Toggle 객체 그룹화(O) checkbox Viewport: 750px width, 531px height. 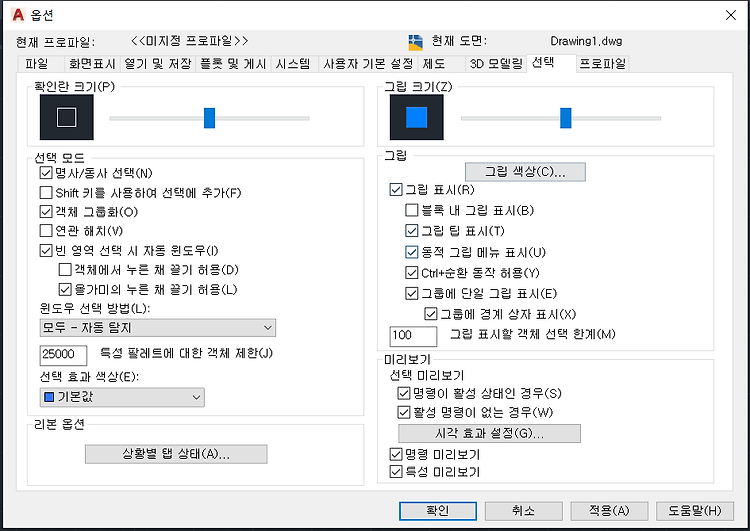pos(46,212)
